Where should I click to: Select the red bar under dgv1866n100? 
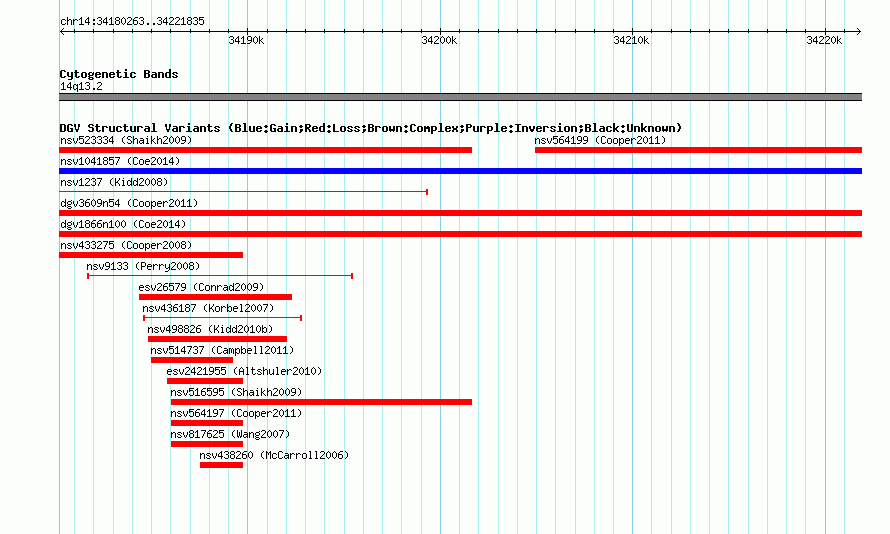[x=461, y=234]
